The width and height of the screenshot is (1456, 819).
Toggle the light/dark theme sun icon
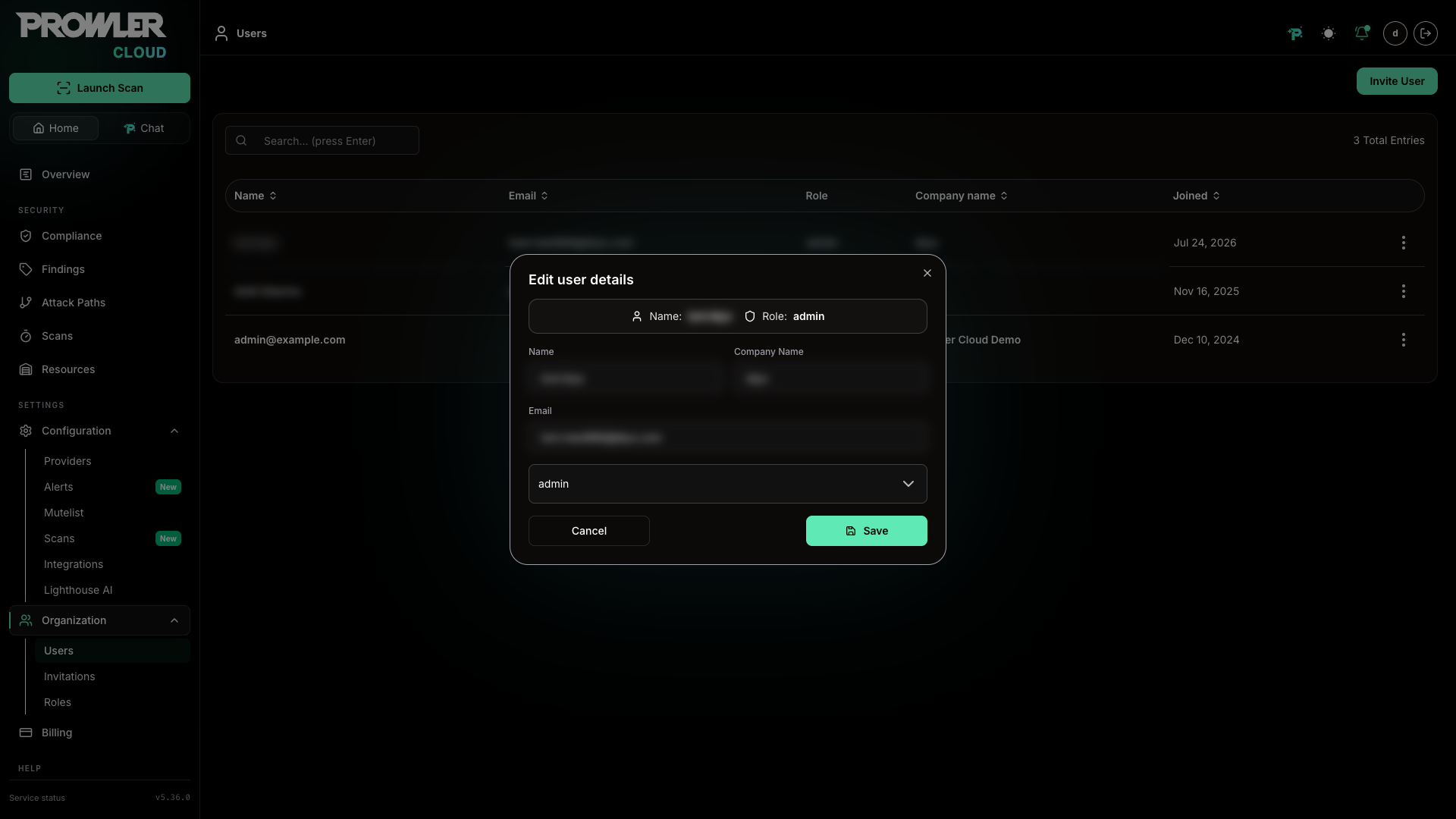coord(1329,33)
